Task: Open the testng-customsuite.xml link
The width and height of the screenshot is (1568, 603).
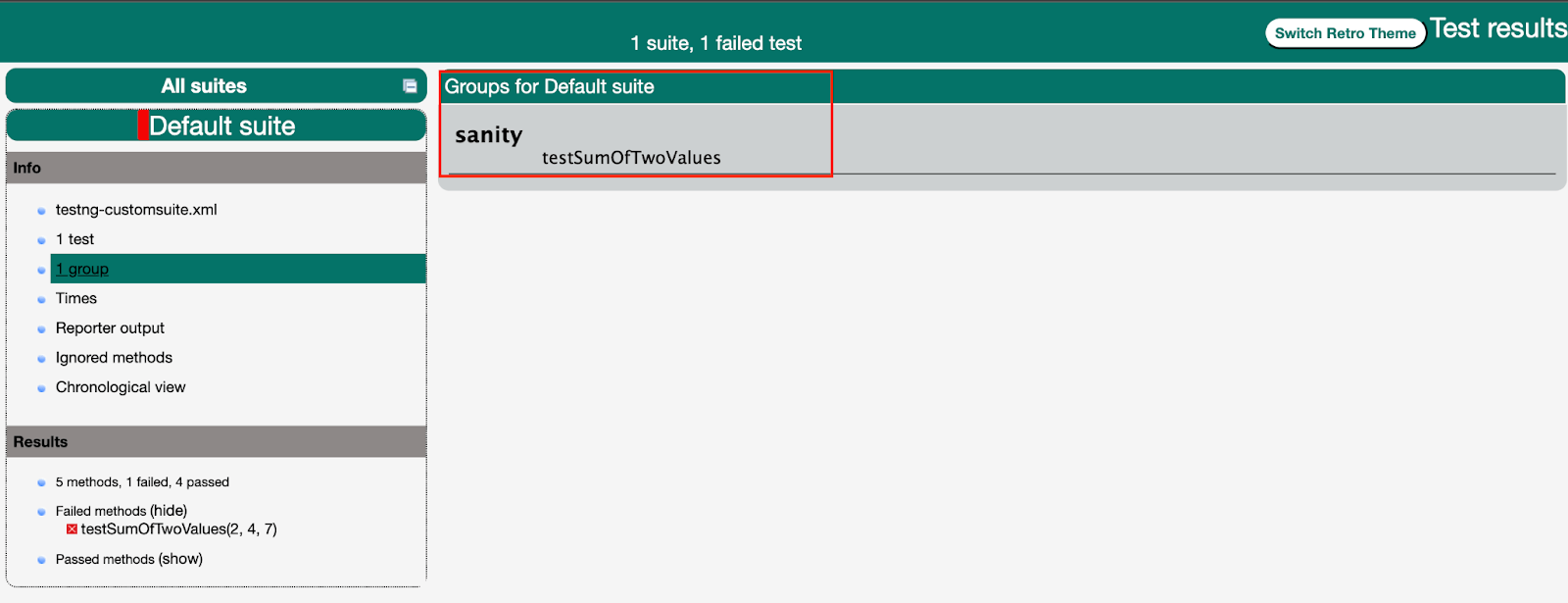Action: tap(136, 210)
